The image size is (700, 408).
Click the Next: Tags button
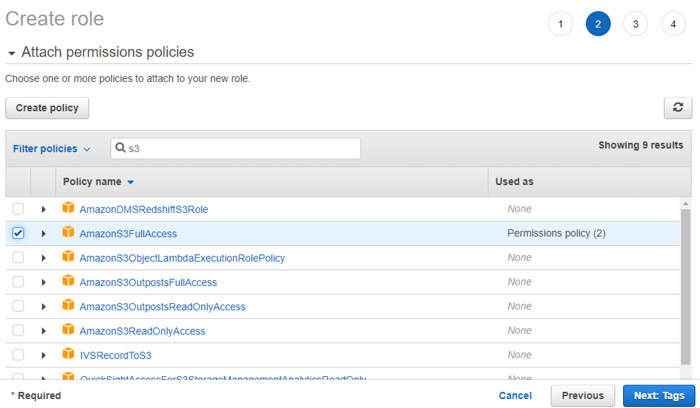(x=659, y=396)
